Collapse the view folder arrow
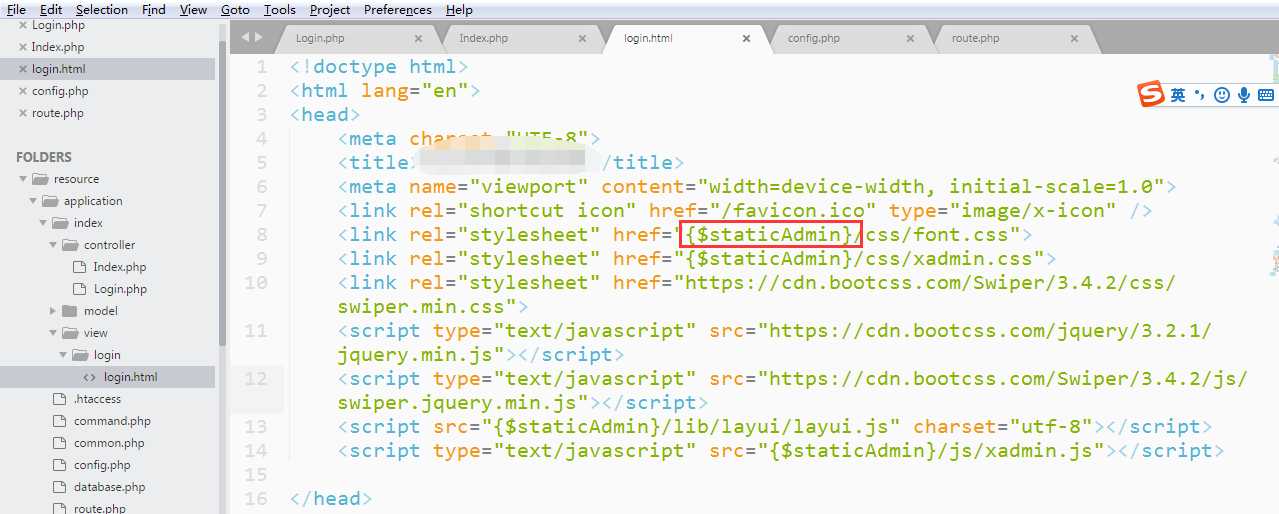The height and width of the screenshot is (514, 1279). coord(53,333)
